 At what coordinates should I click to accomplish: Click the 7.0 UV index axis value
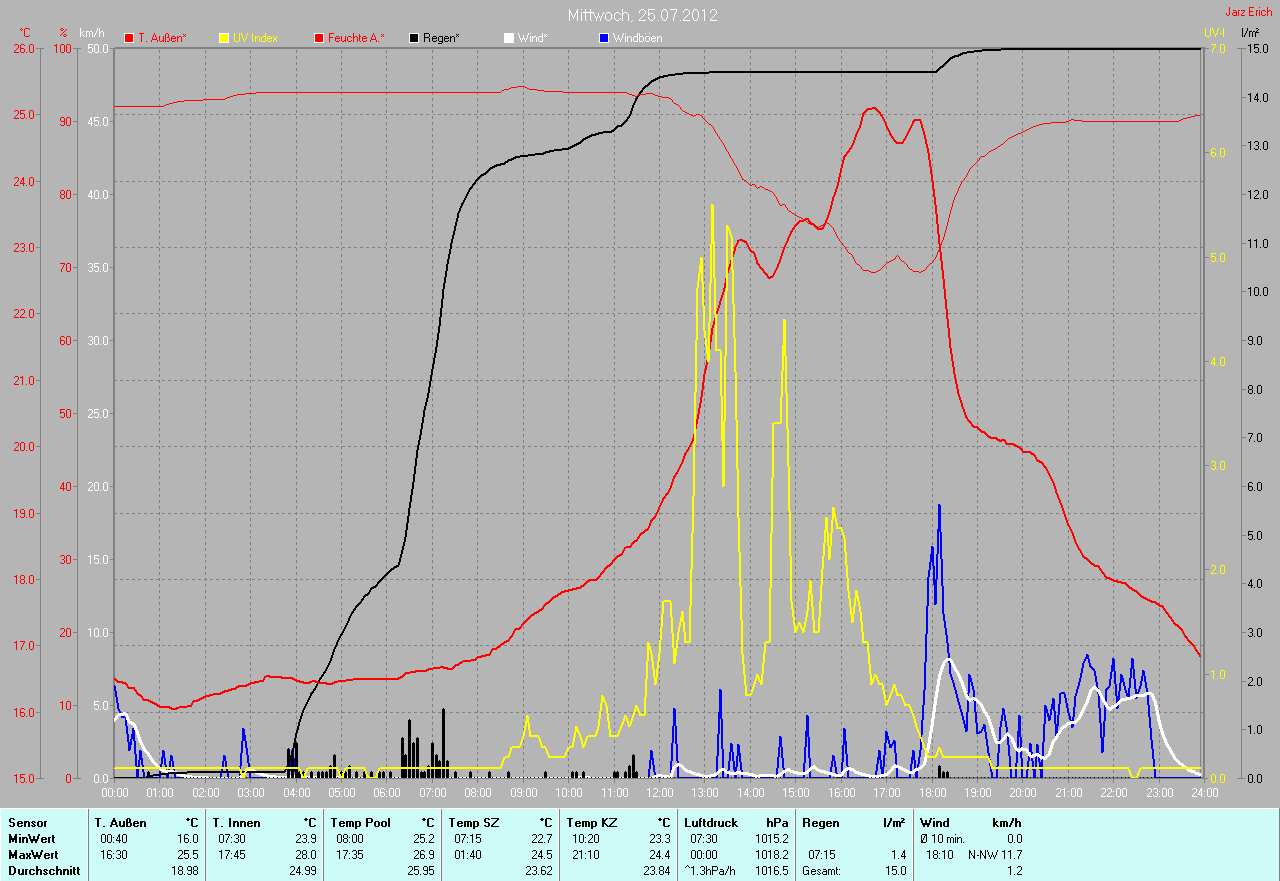1217,49
